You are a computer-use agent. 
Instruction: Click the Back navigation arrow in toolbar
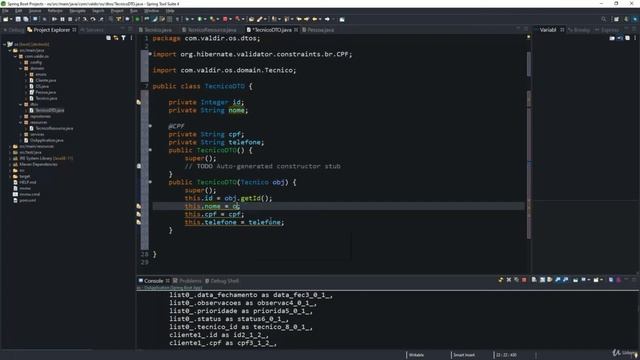[315, 19]
